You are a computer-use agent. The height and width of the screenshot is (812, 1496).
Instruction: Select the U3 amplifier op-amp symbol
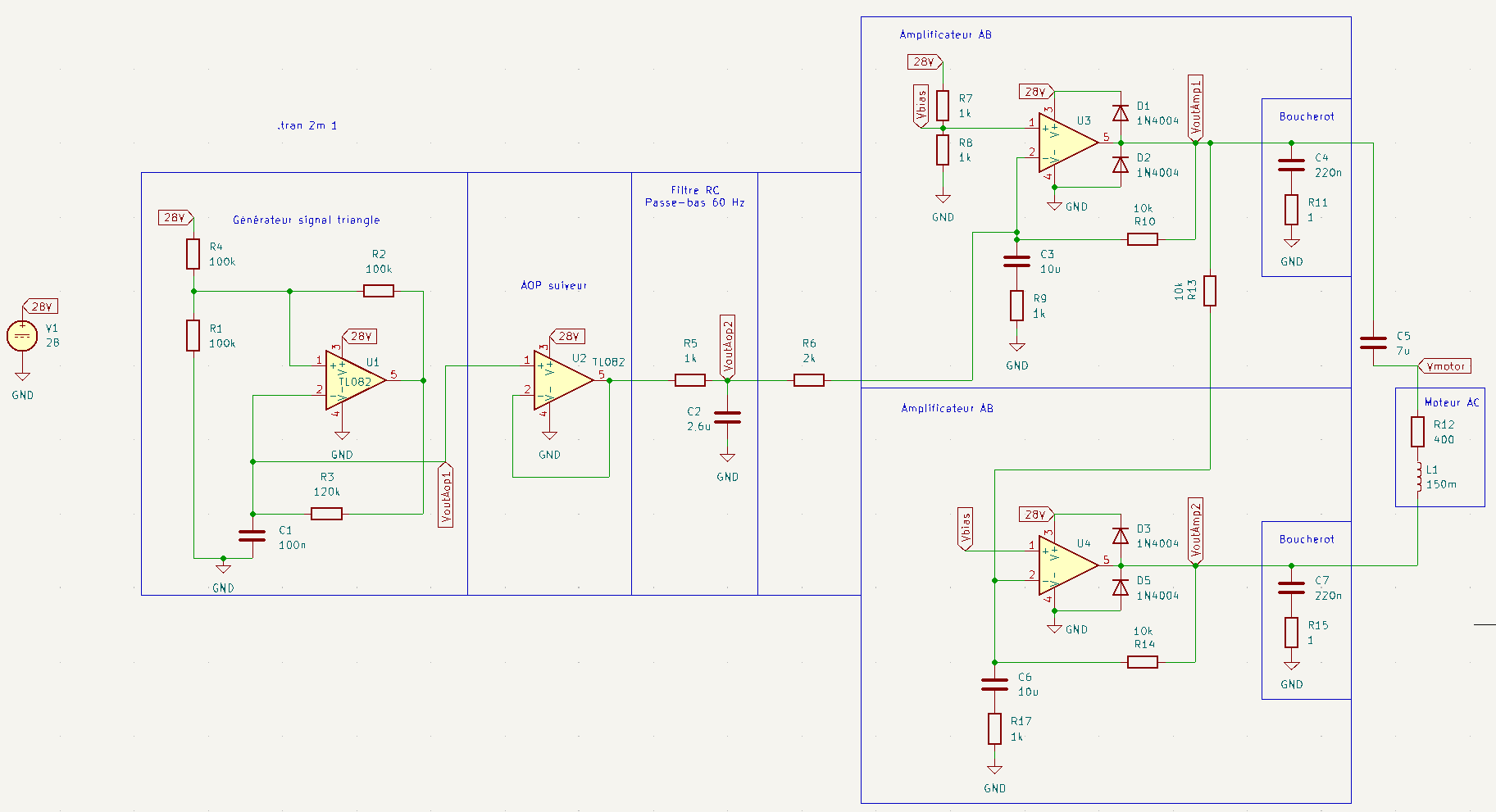(x=1067, y=143)
